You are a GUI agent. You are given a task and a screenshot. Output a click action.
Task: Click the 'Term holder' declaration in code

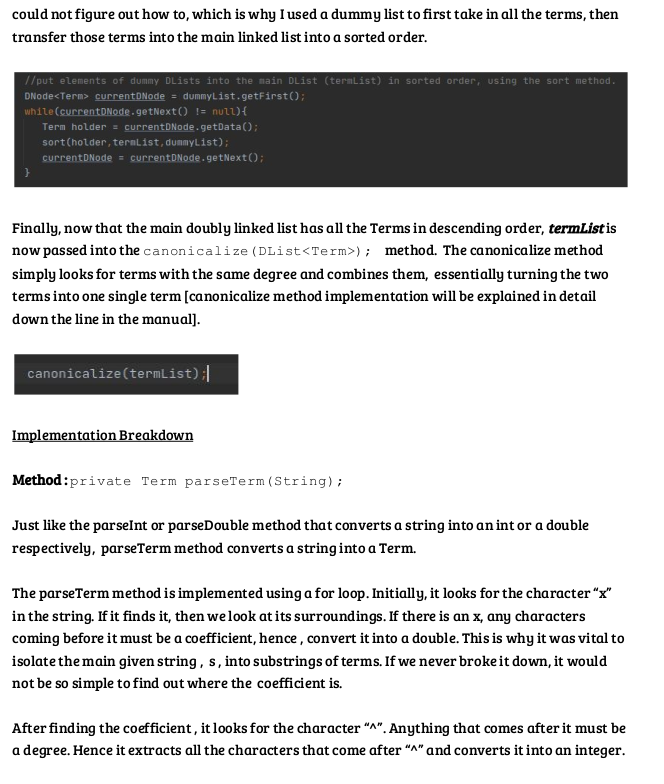pos(74,127)
